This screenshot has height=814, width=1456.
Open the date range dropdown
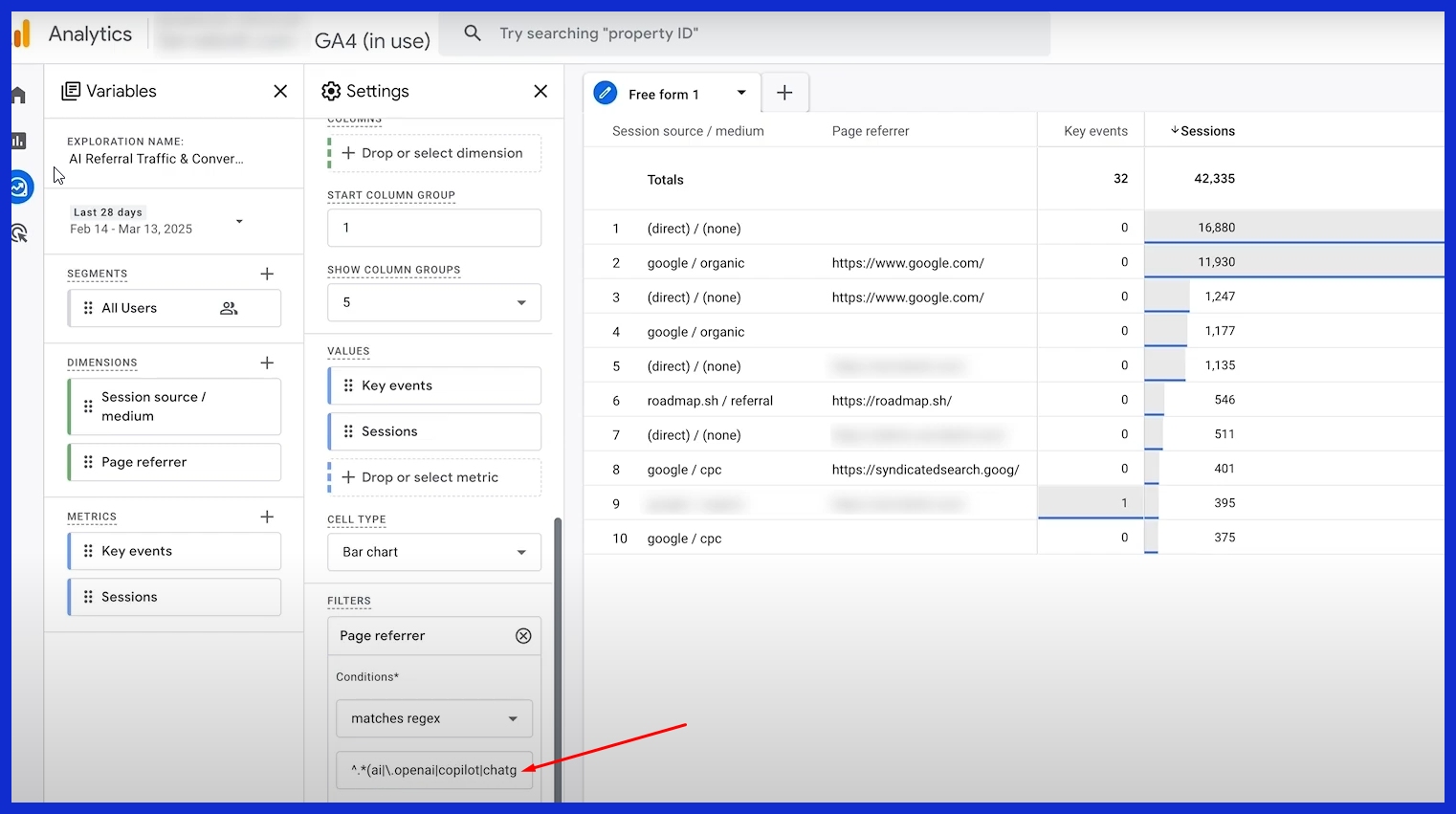[239, 221]
